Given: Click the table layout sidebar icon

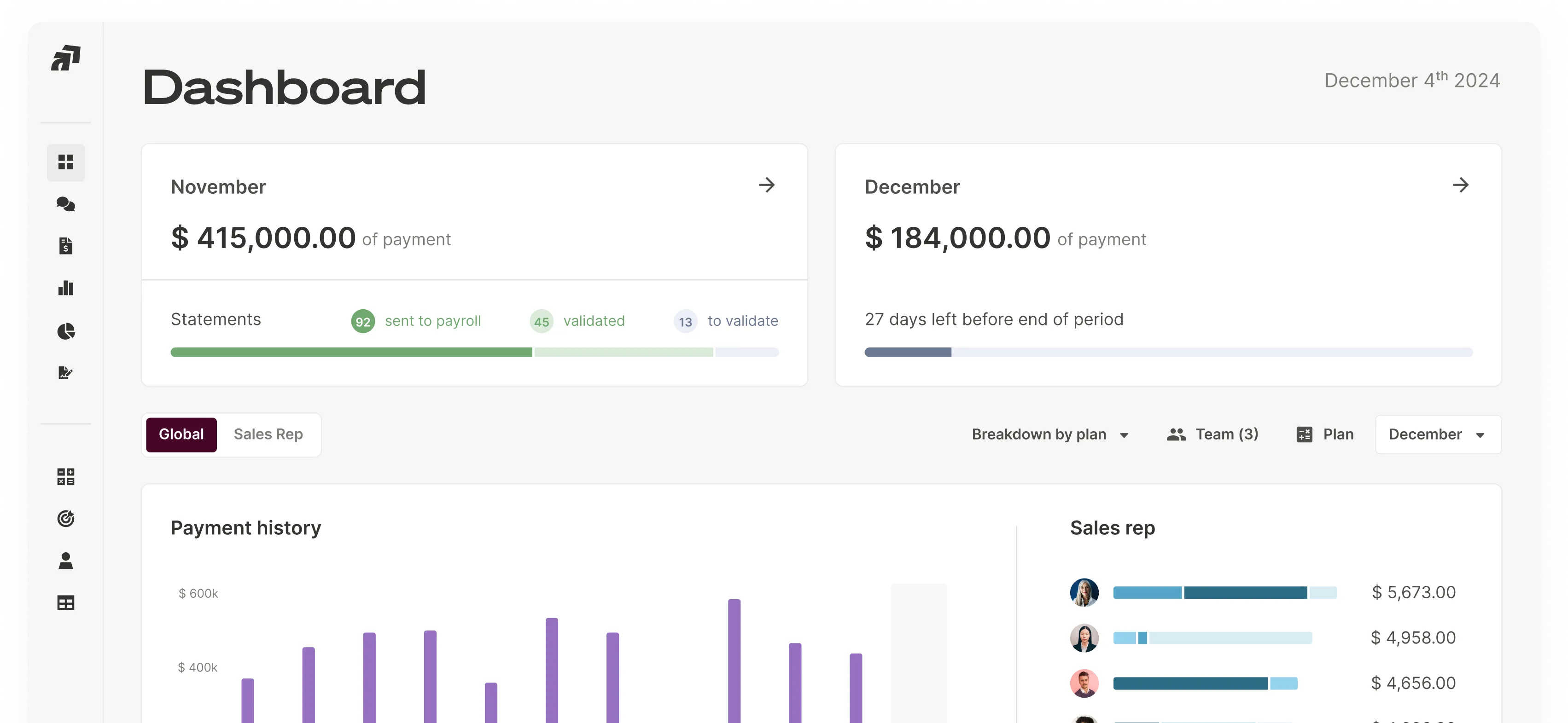Looking at the screenshot, I should (66, 602).
